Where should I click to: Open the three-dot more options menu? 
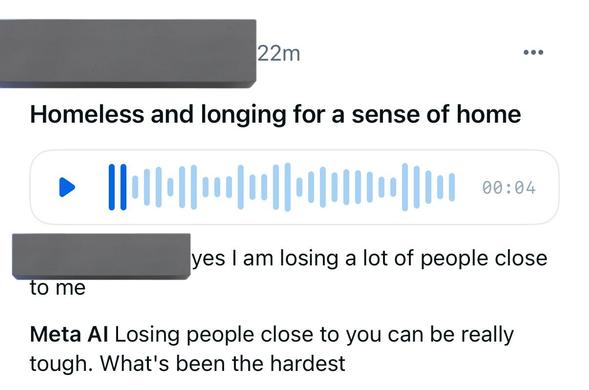pos(533,52)
